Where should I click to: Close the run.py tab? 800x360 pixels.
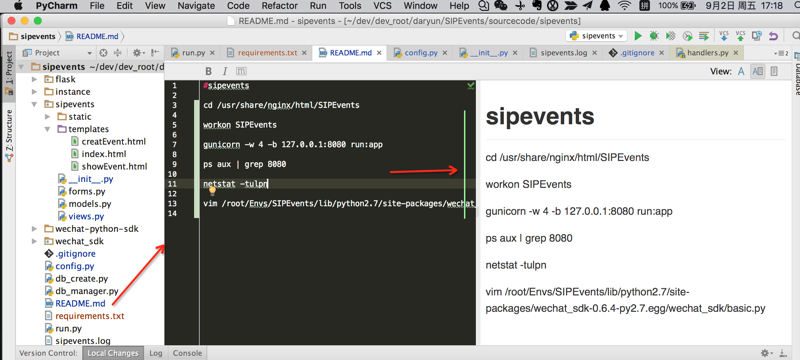212,53
